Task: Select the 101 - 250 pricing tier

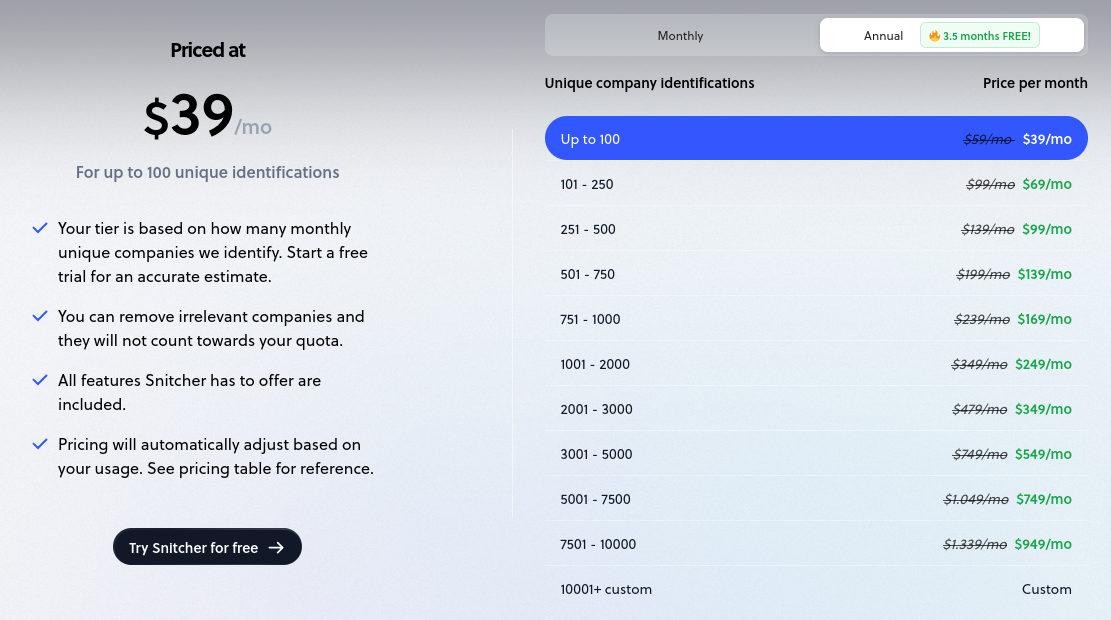Action: click(816, 184)
